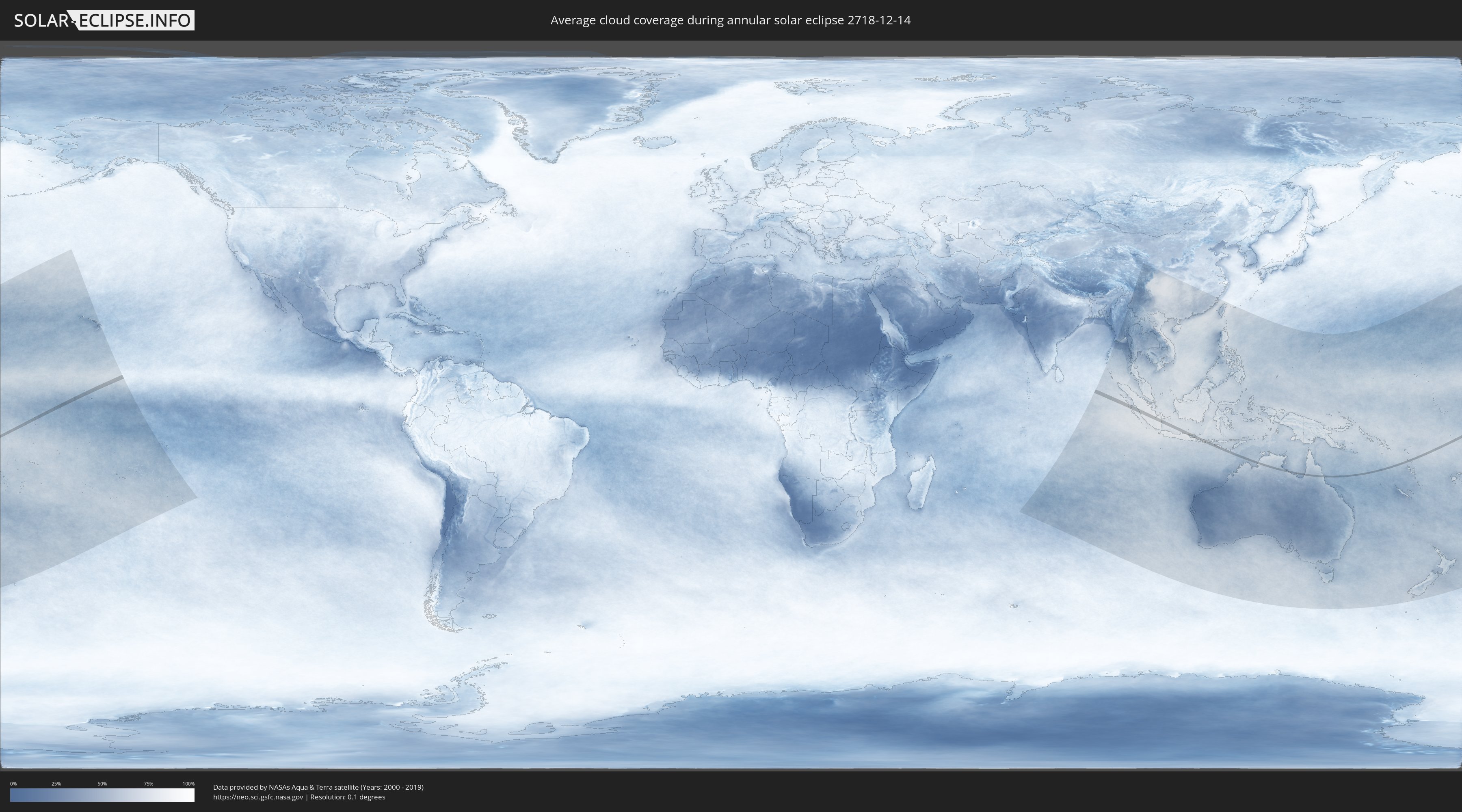Click the '100%' legend label
Image resolution: width=1462 pixels, height=812 pixels.
coord(188,784)
